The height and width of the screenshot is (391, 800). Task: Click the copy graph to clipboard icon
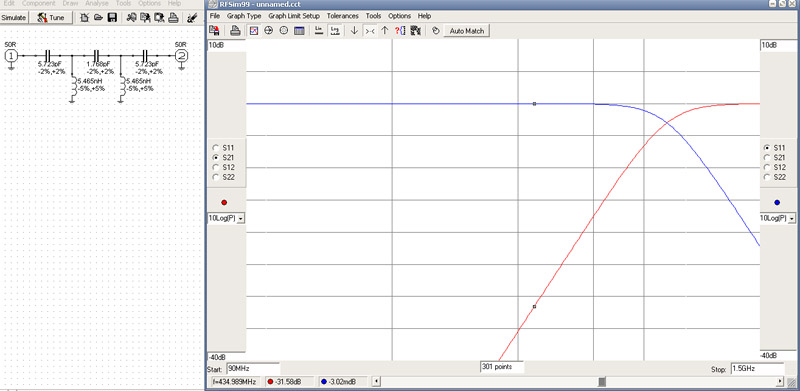[x=215, y=31]
